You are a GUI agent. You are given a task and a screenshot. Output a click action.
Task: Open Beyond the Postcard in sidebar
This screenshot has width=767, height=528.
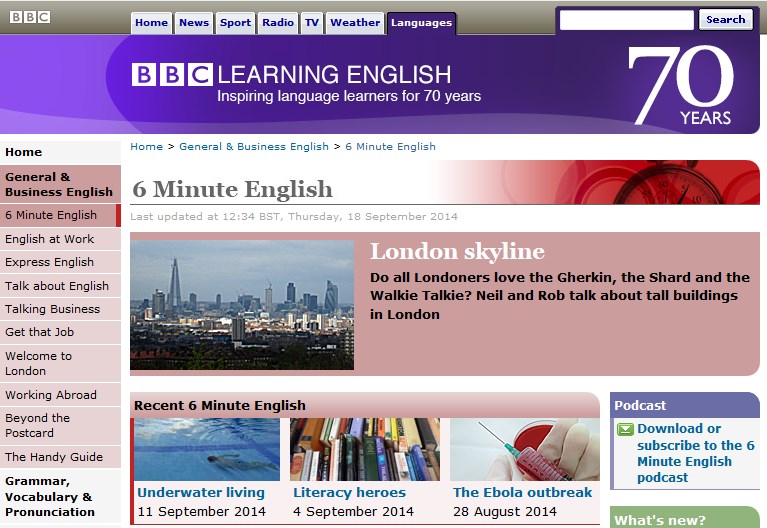60,426
